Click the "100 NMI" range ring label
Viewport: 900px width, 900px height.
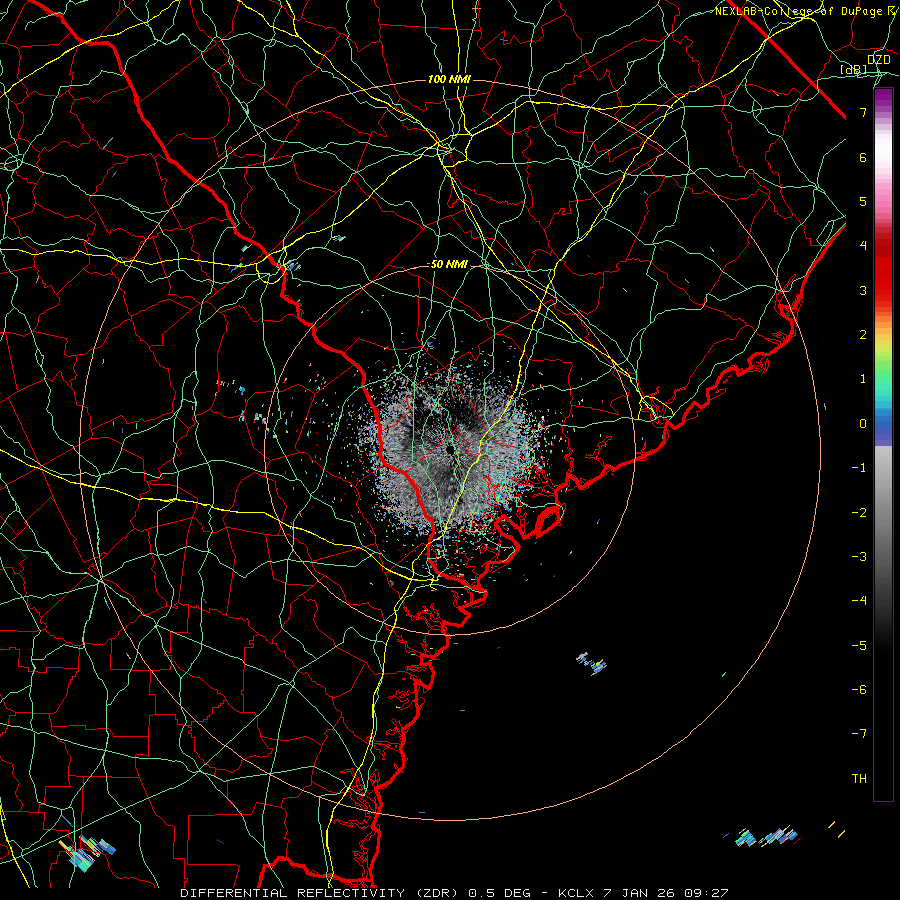pos(449,79)
